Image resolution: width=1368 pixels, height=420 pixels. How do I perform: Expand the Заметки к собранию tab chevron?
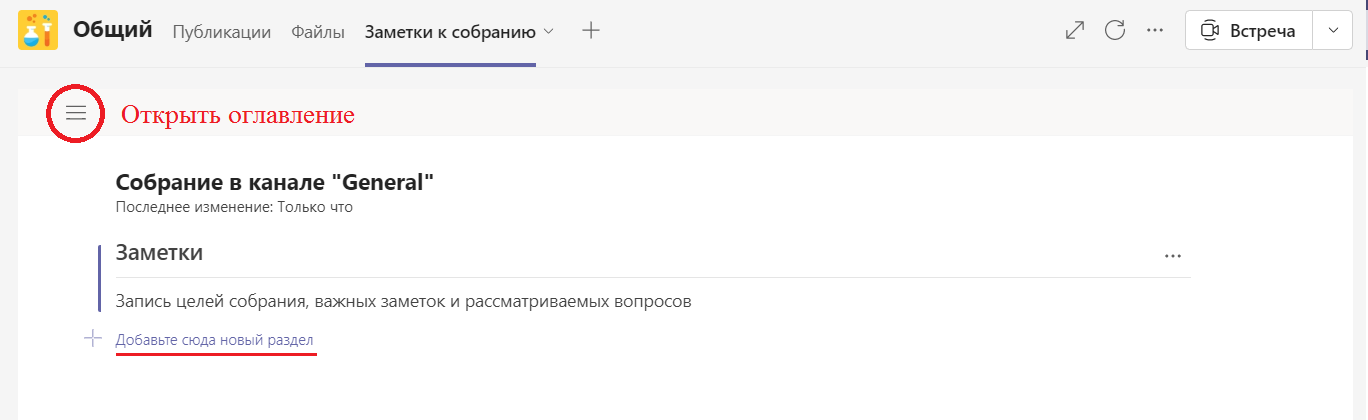[x=548, y=31]
